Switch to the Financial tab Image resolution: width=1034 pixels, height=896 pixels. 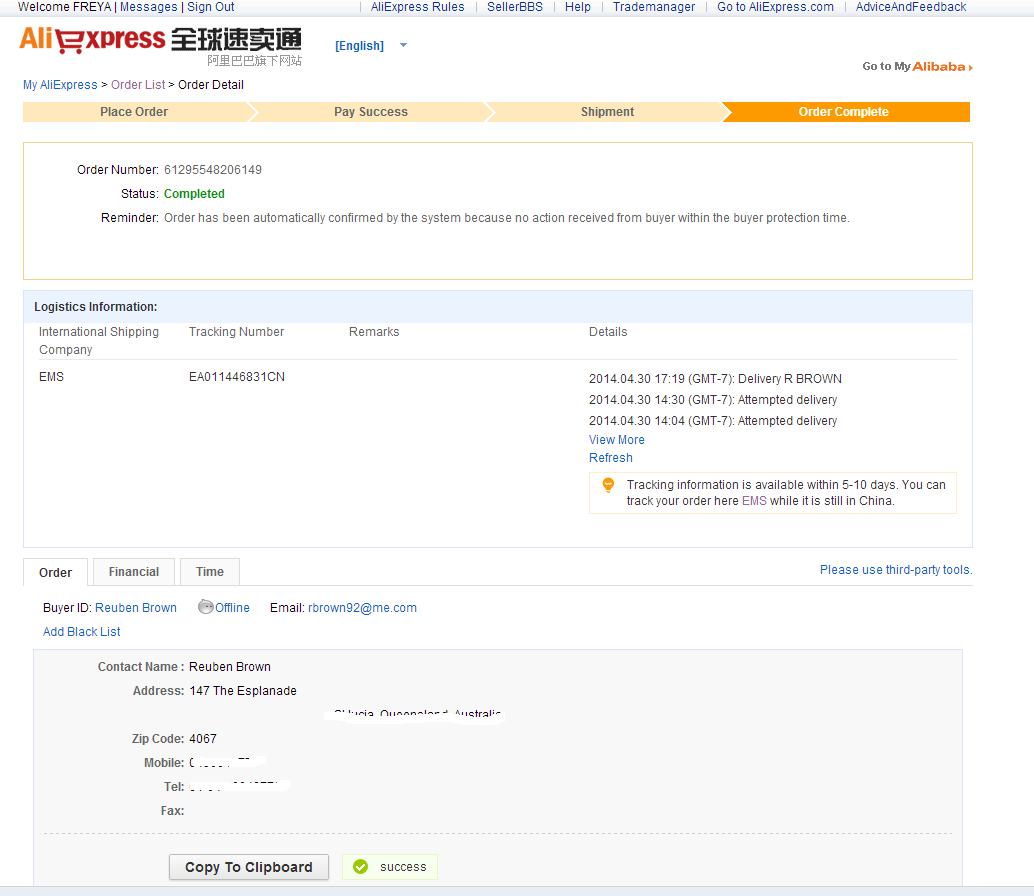[134, 572]
